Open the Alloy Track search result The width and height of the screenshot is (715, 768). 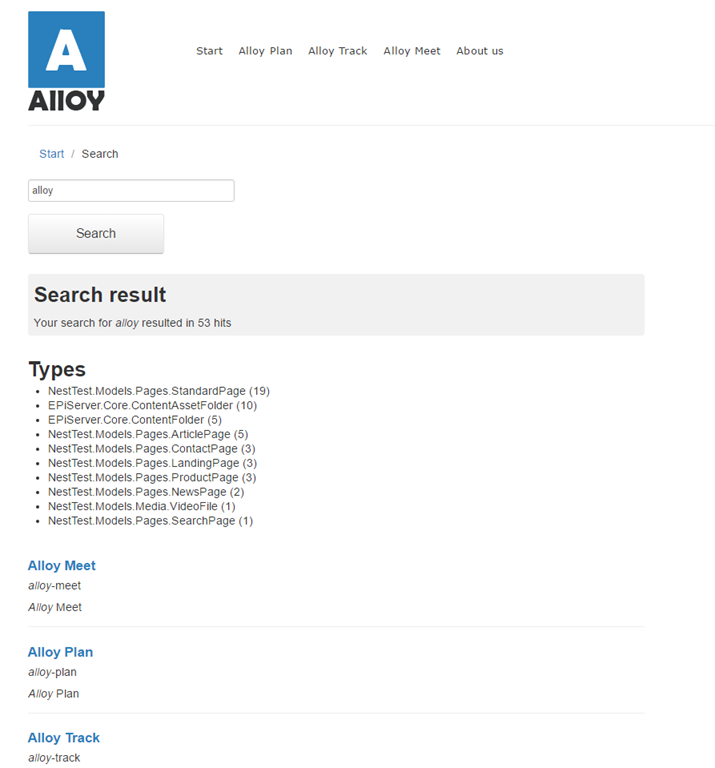pos(63,738)
